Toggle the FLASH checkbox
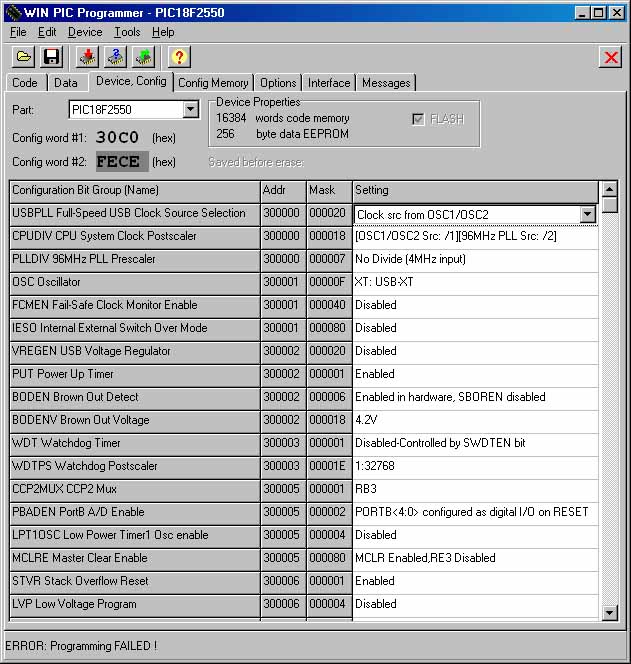Image resolution: width=631 pixels, height=664 pixels. 418,119
